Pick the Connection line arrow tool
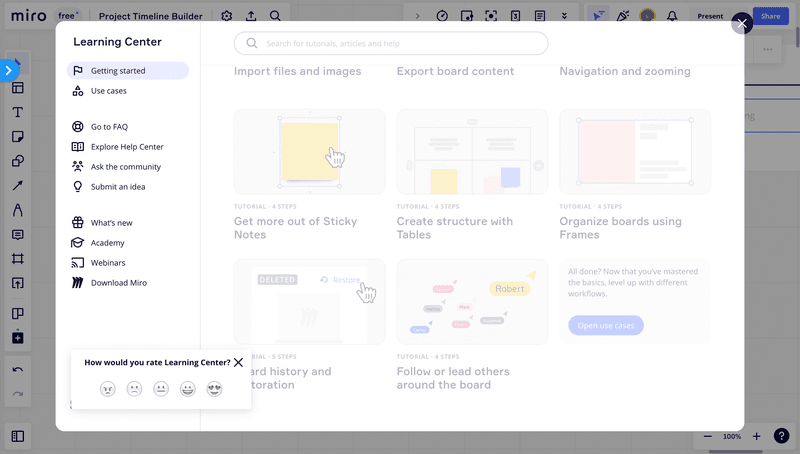The image size is (800, 454). pos(18,185)
